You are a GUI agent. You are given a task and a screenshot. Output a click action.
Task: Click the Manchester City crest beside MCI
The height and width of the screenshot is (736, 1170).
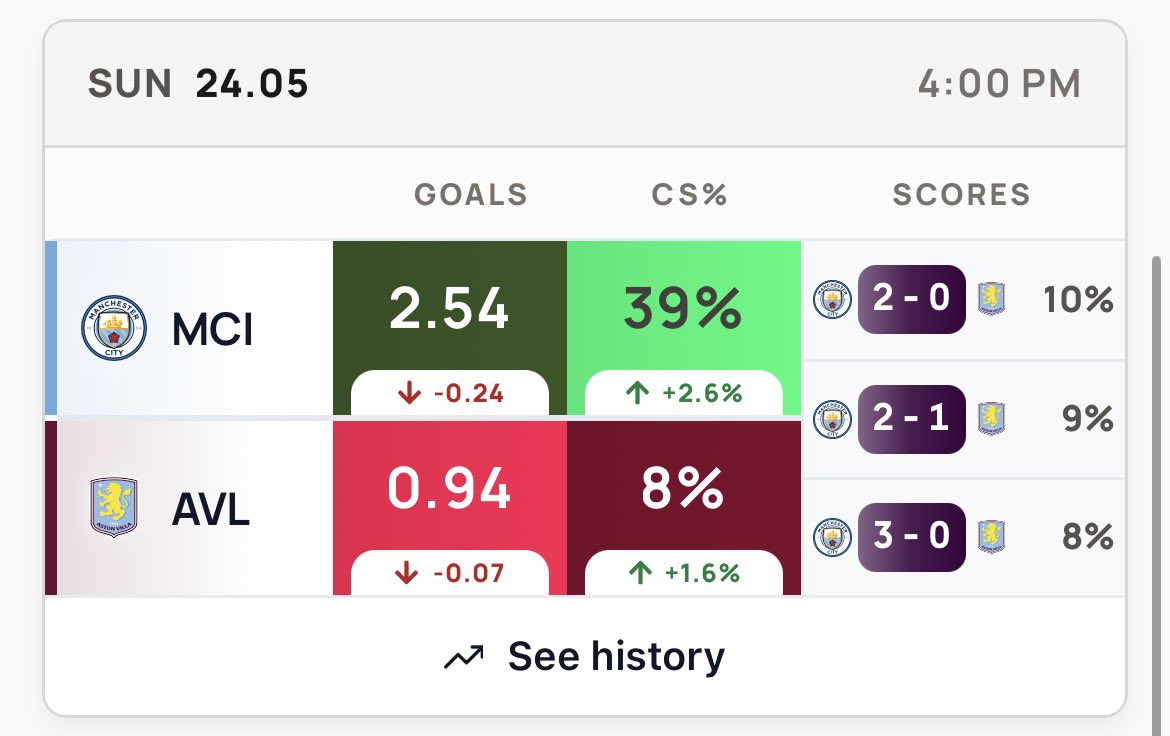pyautogui.click(x=113, y=328)
